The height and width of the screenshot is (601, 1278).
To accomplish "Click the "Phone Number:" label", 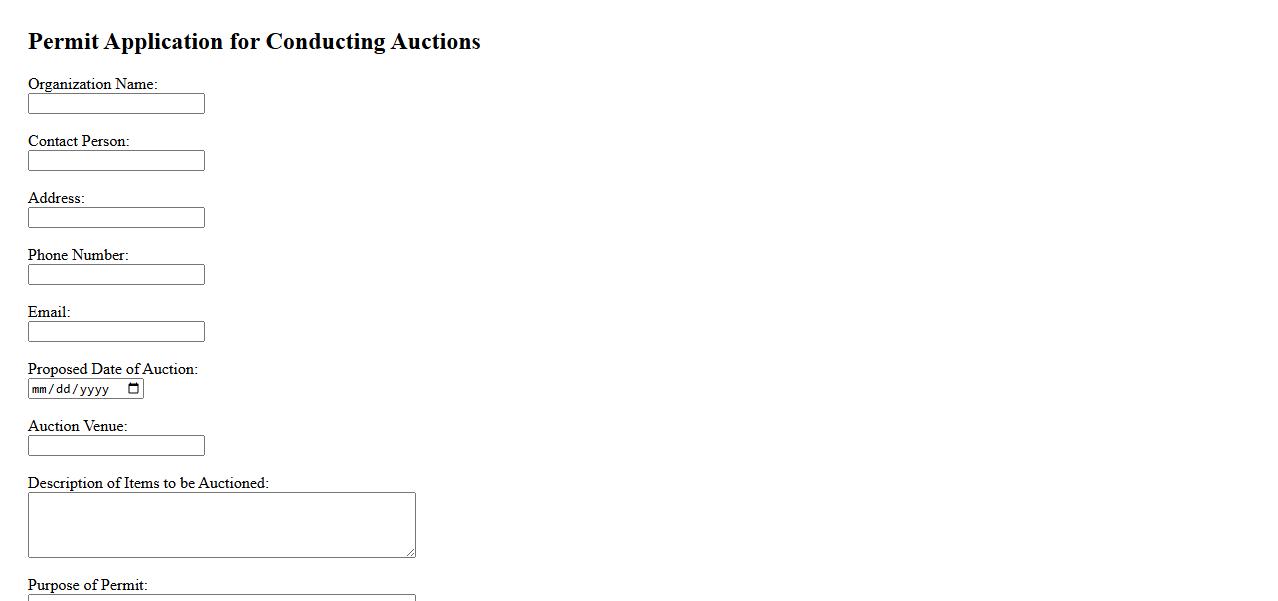I will [78, 255].
